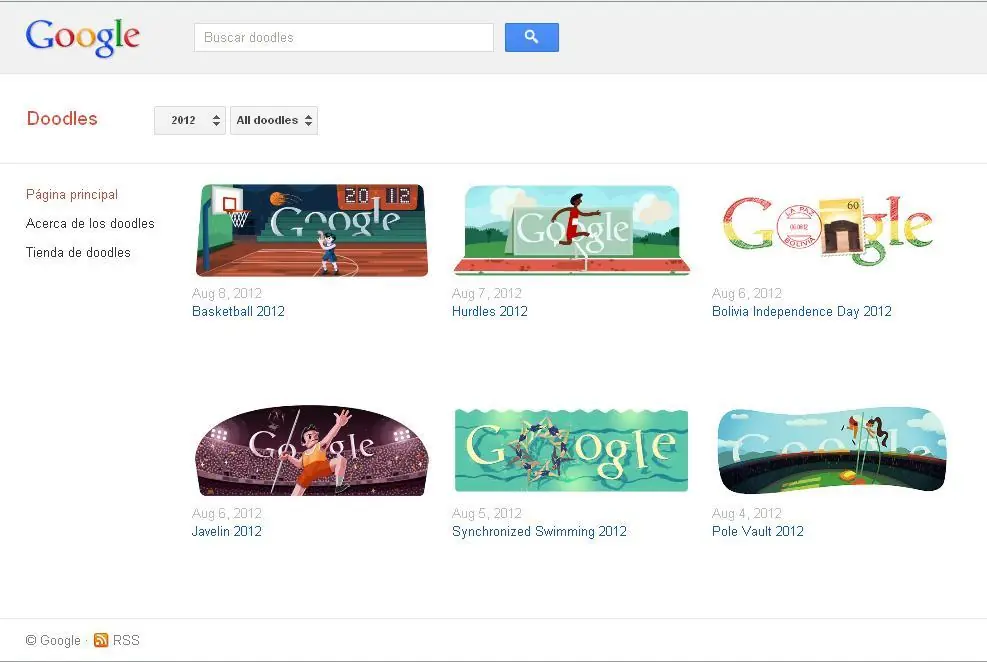987x662 pixels.
Task: Click the Doodles heading link
Action: (62, 118)
